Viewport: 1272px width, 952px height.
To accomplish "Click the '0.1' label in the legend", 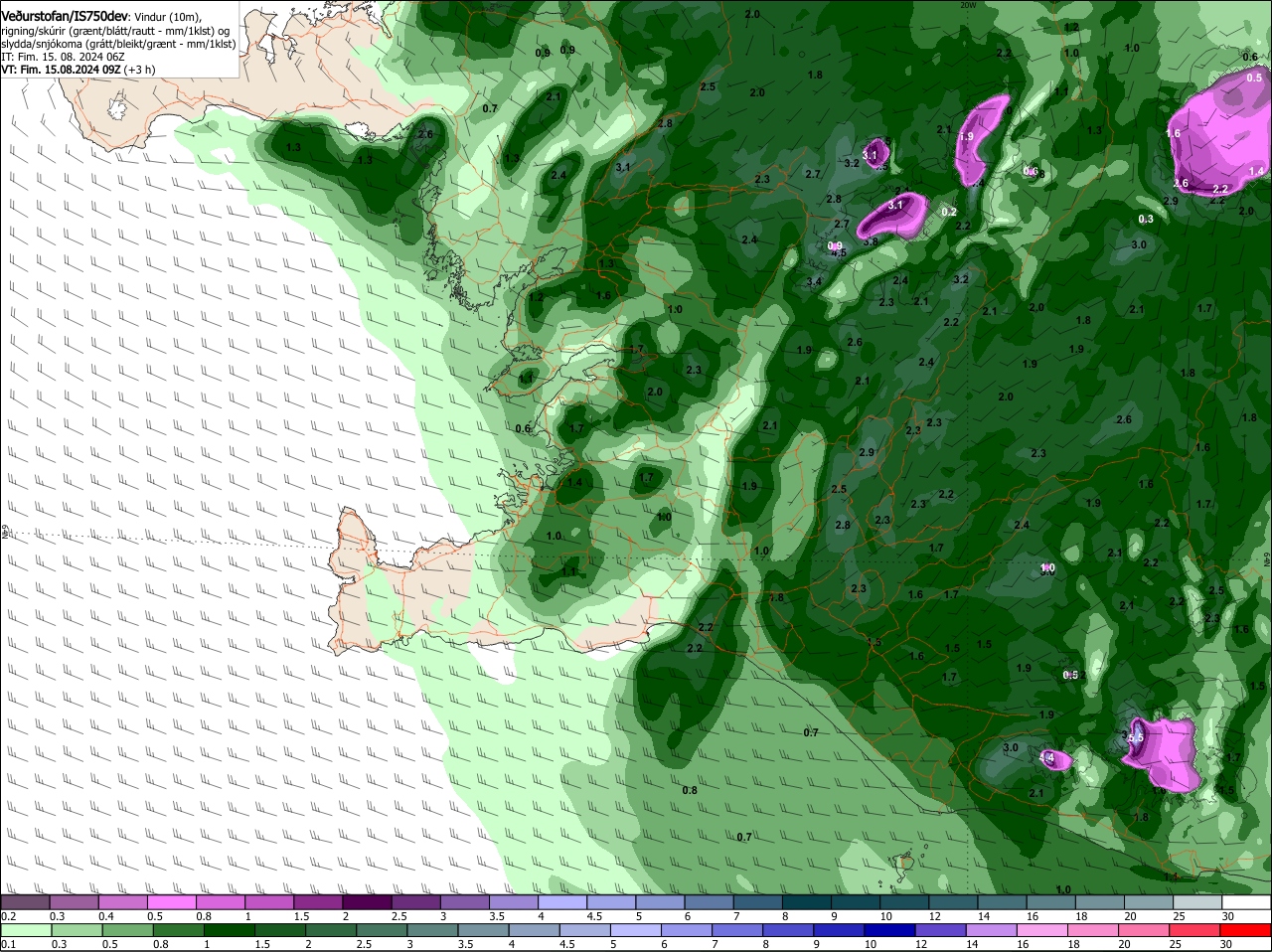I will 8,944.
